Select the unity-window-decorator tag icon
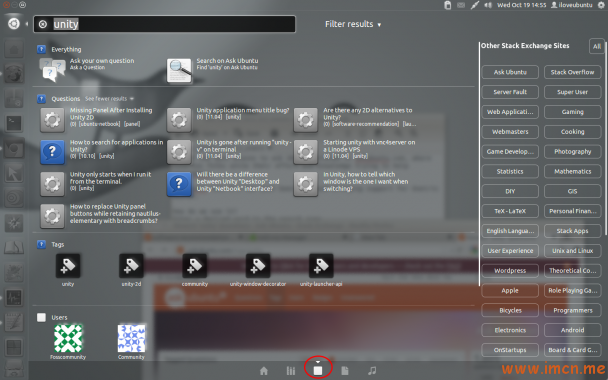Viewport: 608px width, 380px height. (258, 266)
